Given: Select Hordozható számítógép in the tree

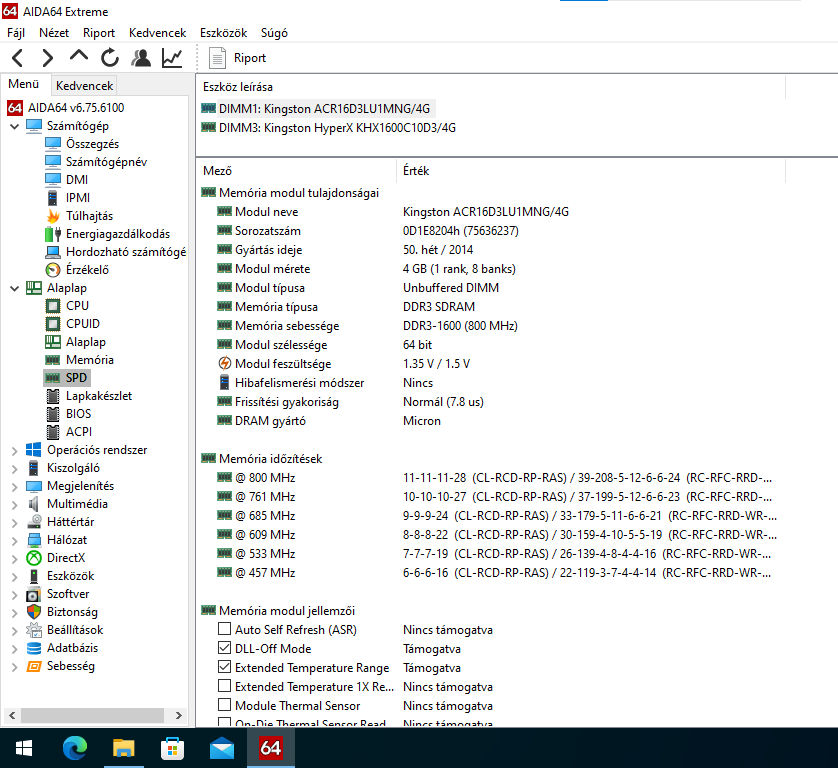Looking at the screenshot, I should click(x=126, y=252).
